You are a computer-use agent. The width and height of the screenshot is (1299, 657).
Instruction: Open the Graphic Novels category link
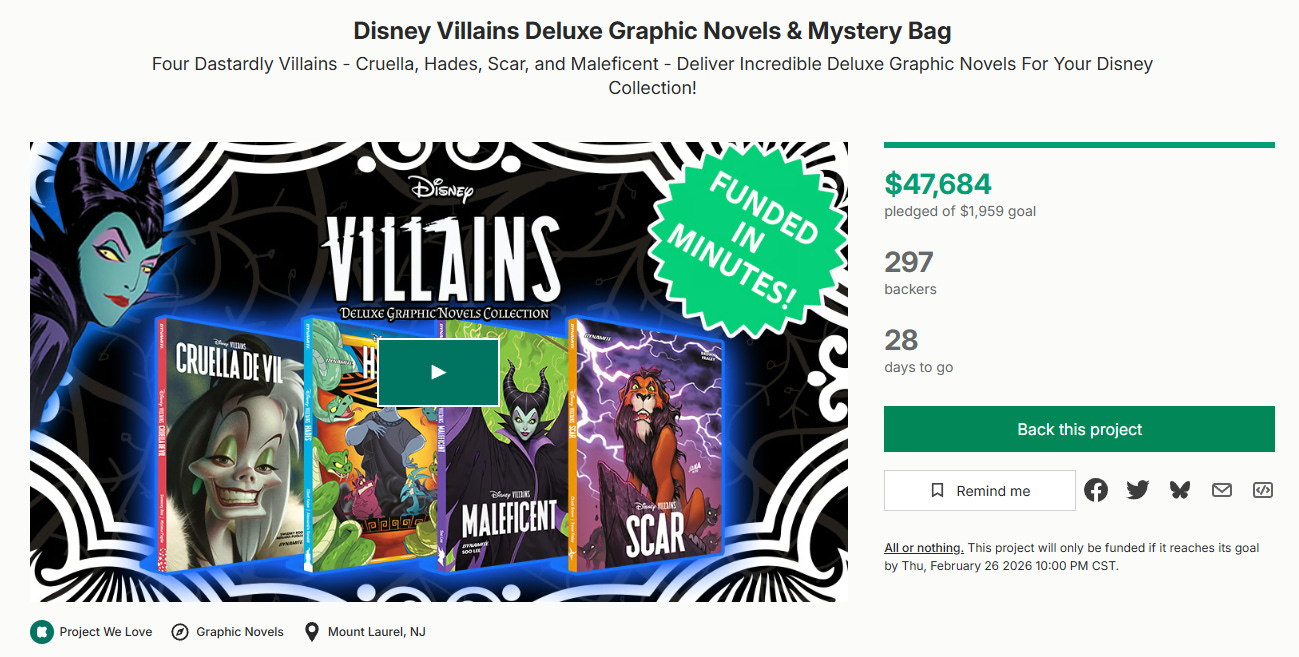(240, 632)
